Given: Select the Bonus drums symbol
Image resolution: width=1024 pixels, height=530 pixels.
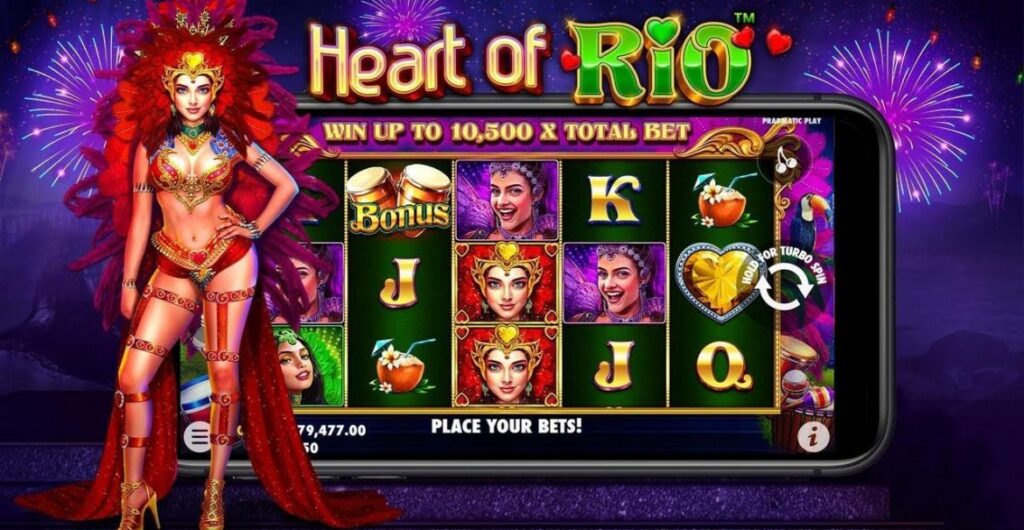Looking at the screenshot, I should pyautogui.click(x=399, y=200).
